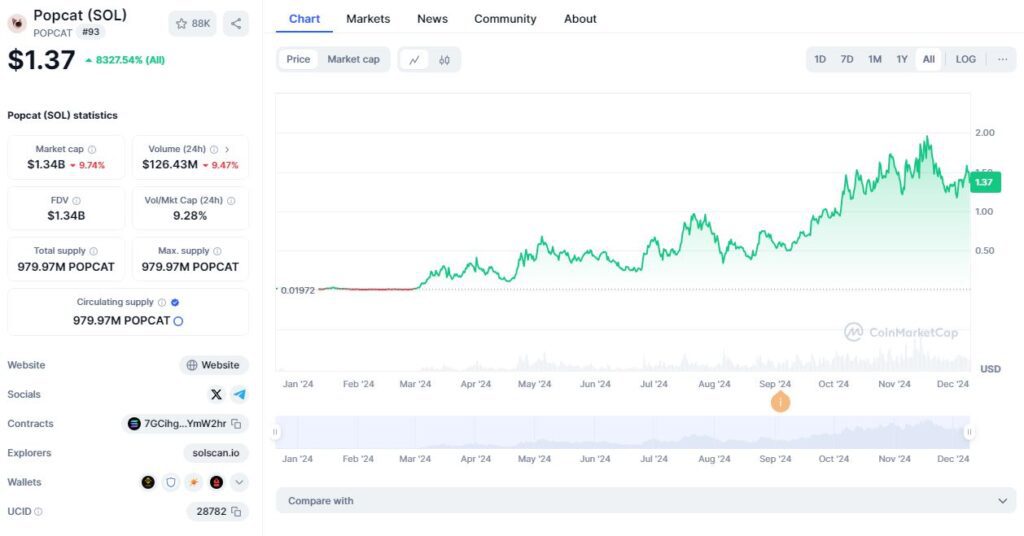Set chart range to 7D
1024x536 pixels.
tap(847, 59)
